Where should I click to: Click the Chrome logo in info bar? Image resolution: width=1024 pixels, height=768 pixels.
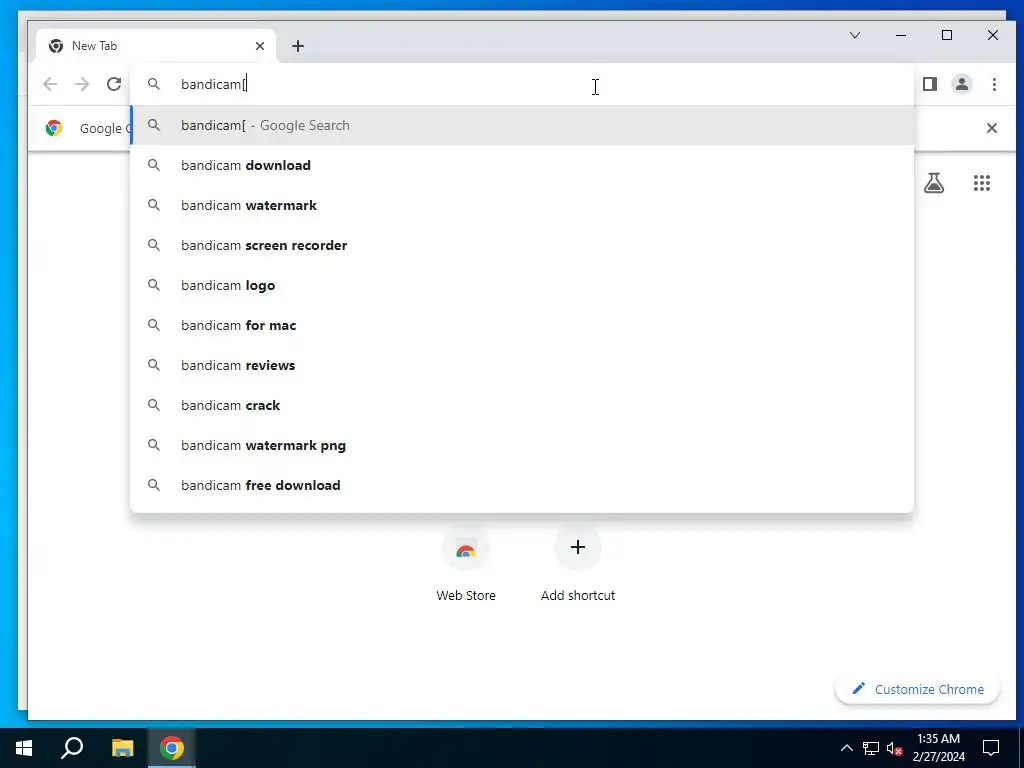pyautogui.click(x=54, y=128)
